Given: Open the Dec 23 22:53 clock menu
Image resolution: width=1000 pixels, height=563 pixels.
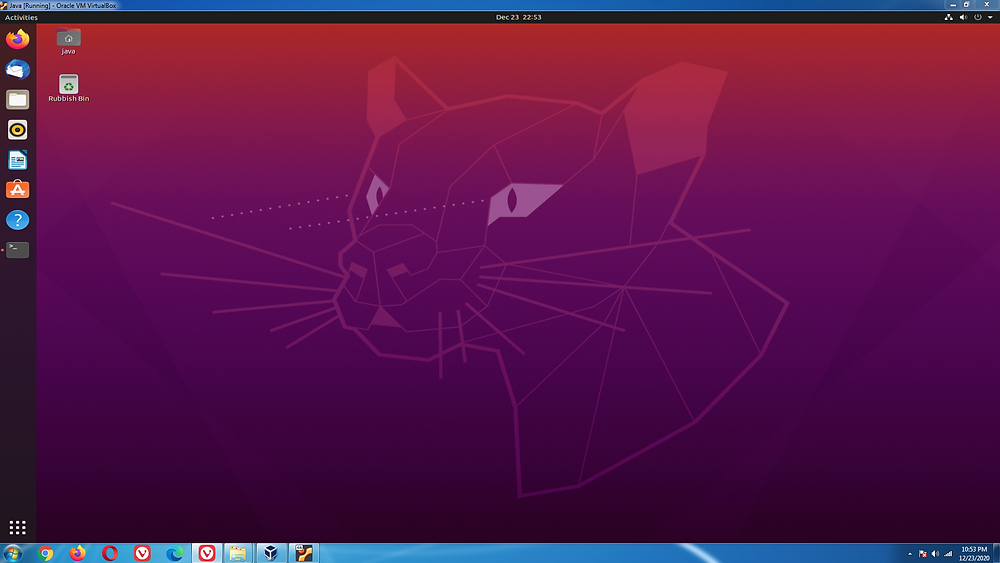Looking at the screenshot, I should coord(518,17).
